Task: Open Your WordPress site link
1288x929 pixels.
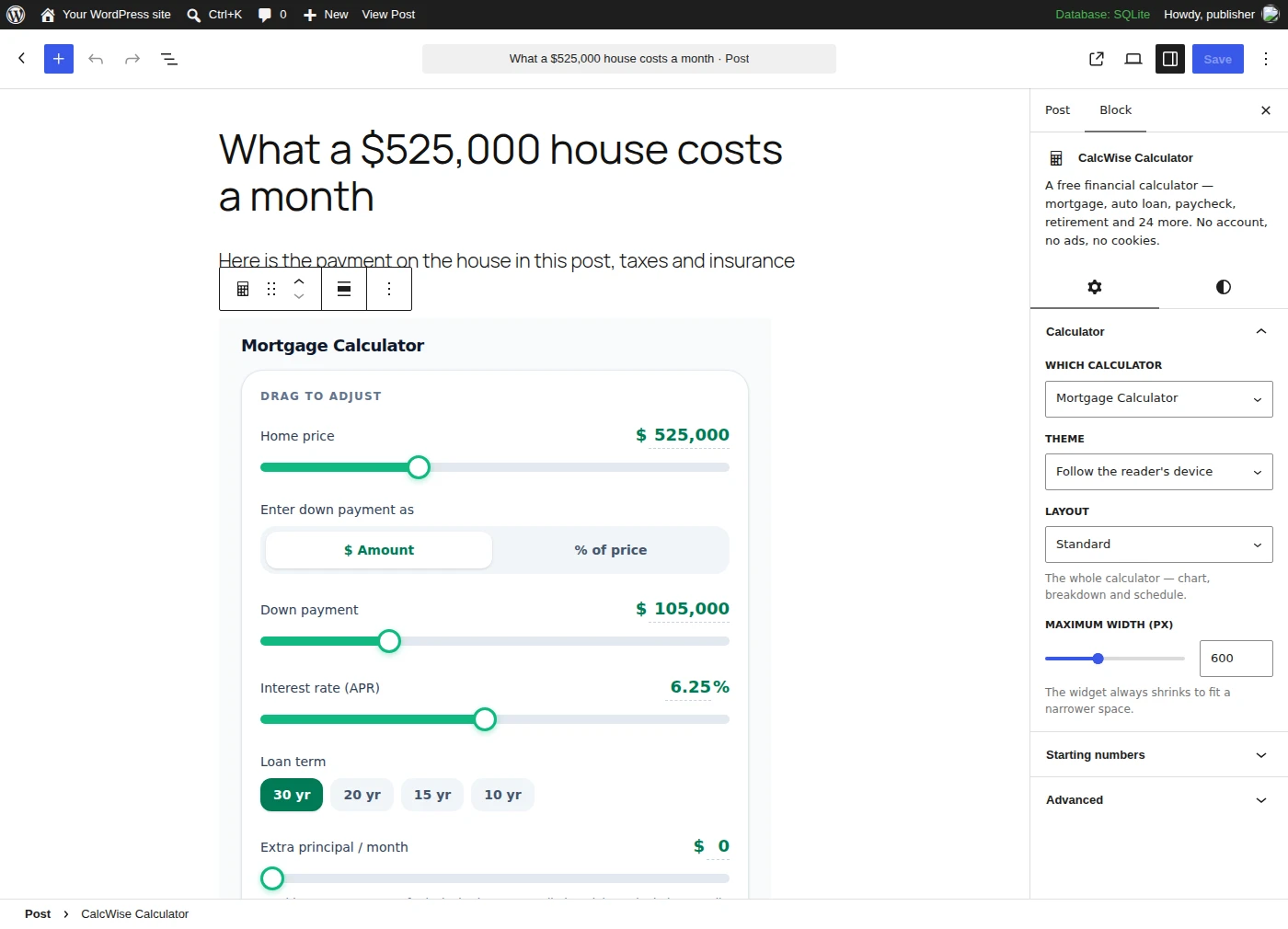Action: click(106, 15)
